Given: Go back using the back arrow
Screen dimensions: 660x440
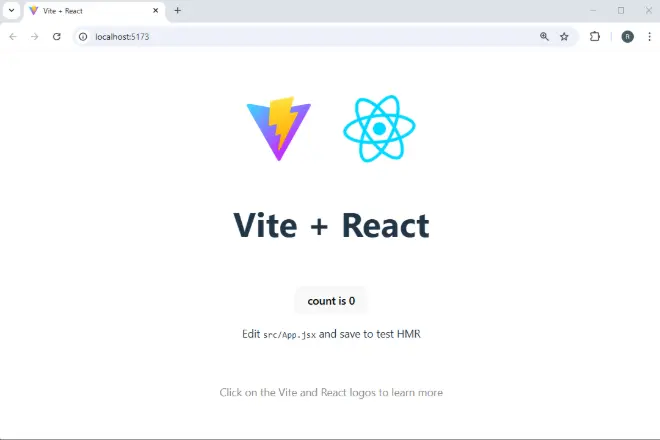Looking at the screenshot, I should 13,37.
